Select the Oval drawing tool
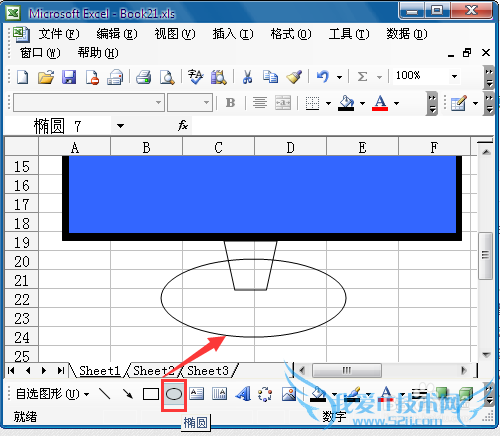The image size is (500, 436). [174, 394]
